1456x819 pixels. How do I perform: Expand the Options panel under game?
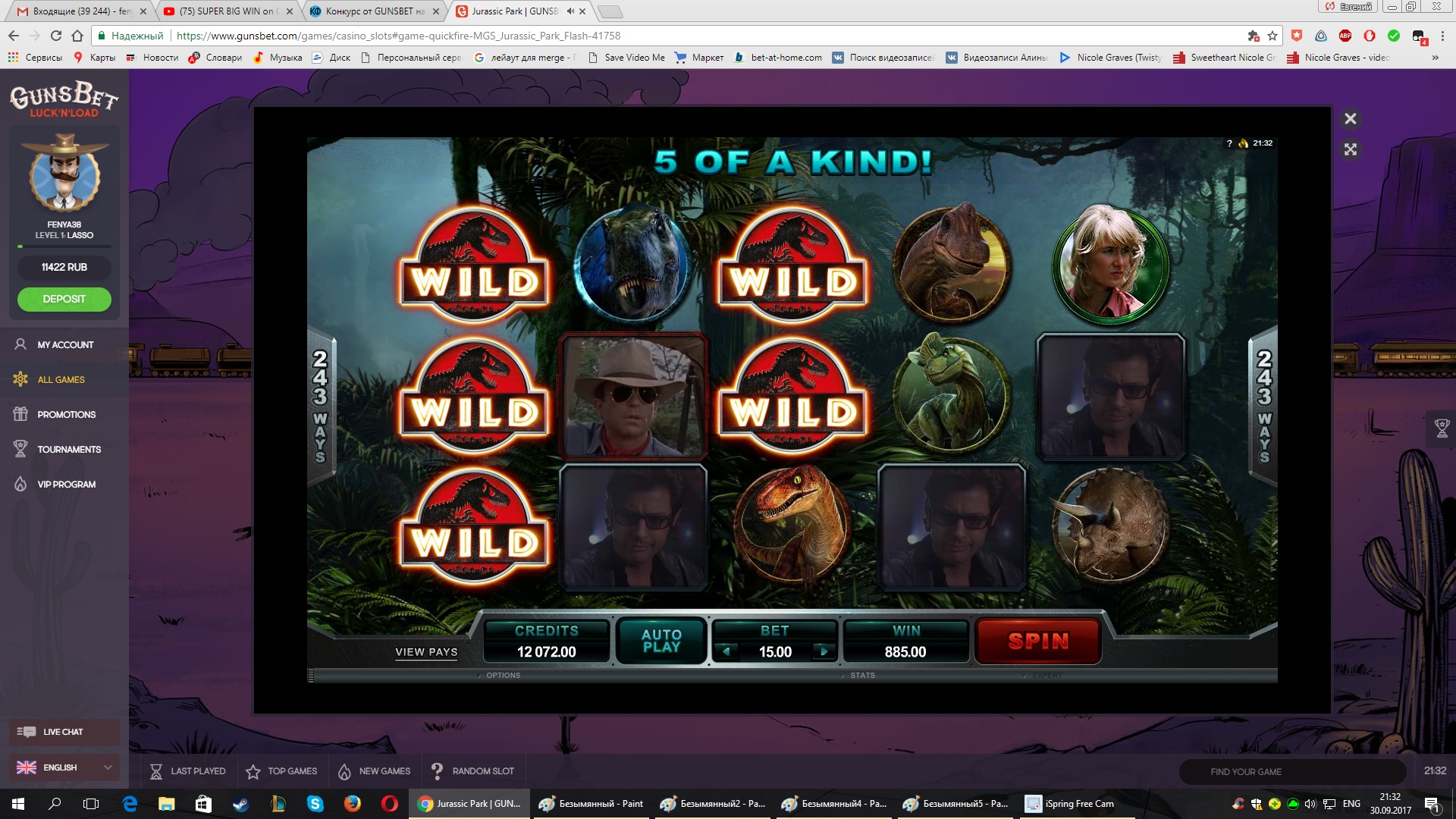point(502,675)
